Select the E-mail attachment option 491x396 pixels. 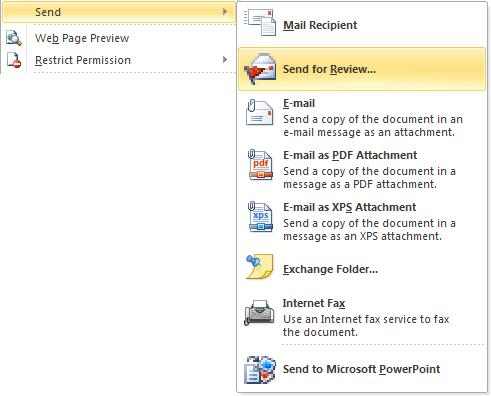point(362,117)
